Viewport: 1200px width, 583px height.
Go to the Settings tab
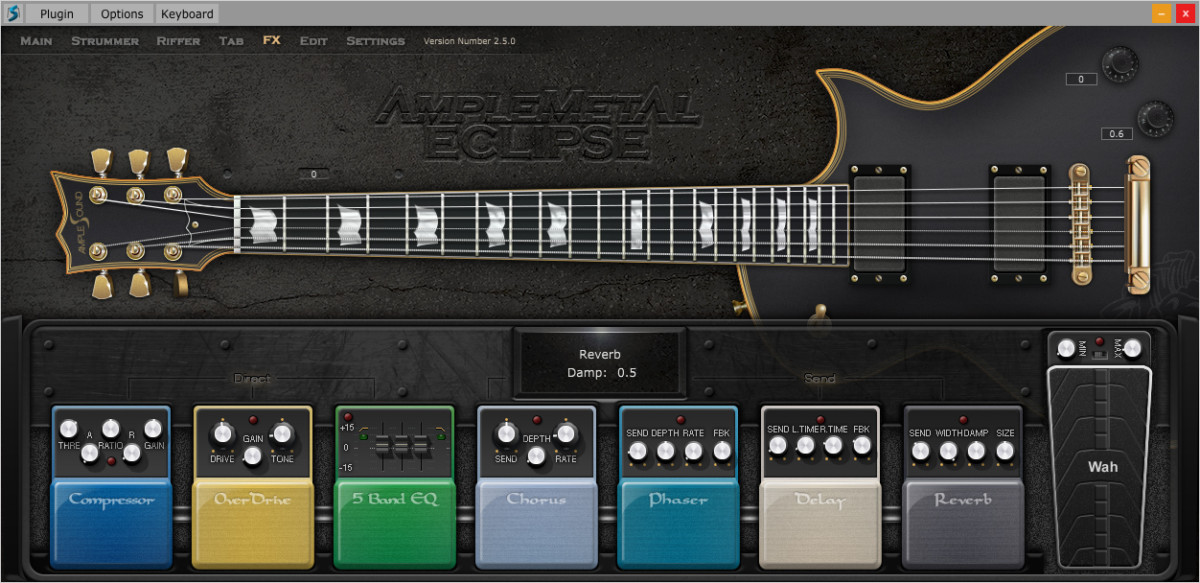coord(375,41)
